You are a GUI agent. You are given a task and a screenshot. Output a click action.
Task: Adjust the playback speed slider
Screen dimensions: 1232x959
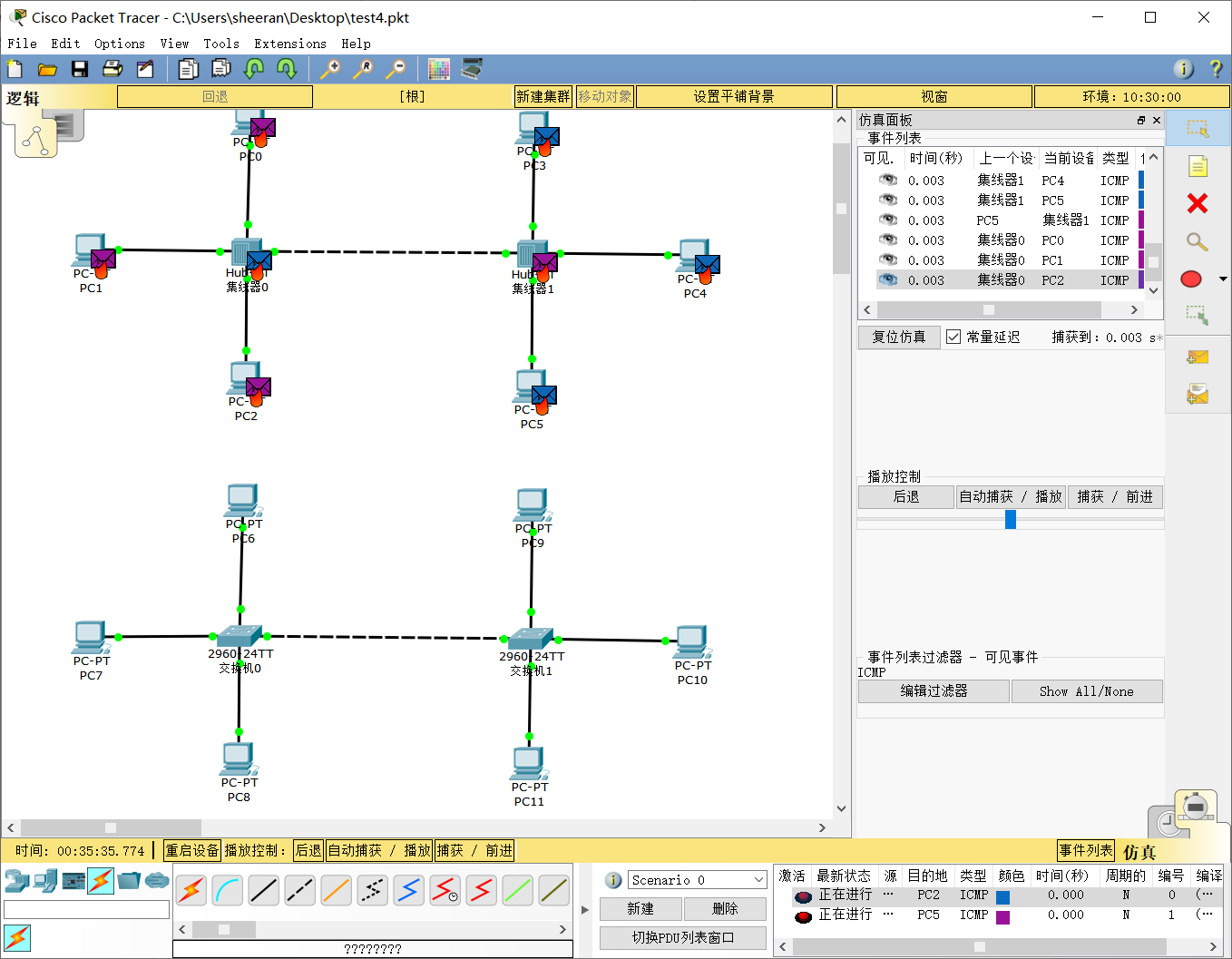point(1011,519)
